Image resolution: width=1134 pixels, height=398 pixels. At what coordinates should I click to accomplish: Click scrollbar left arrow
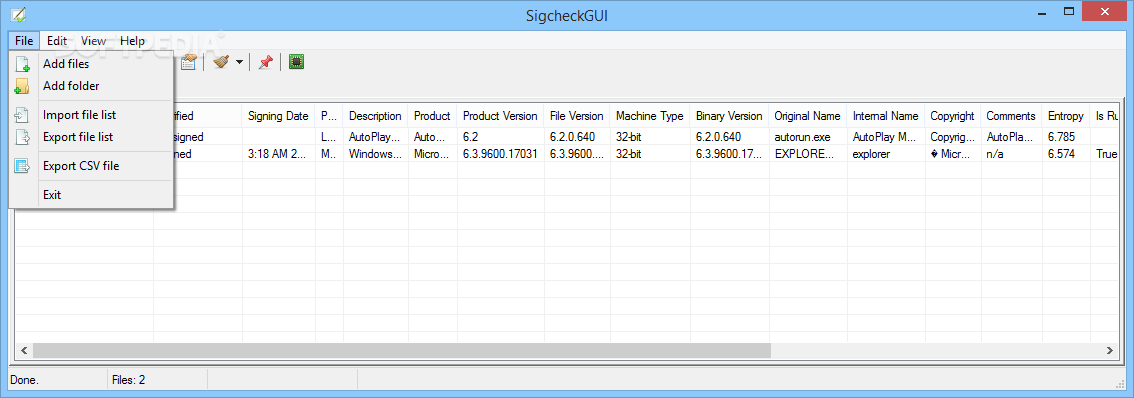[x=24, y=350]
